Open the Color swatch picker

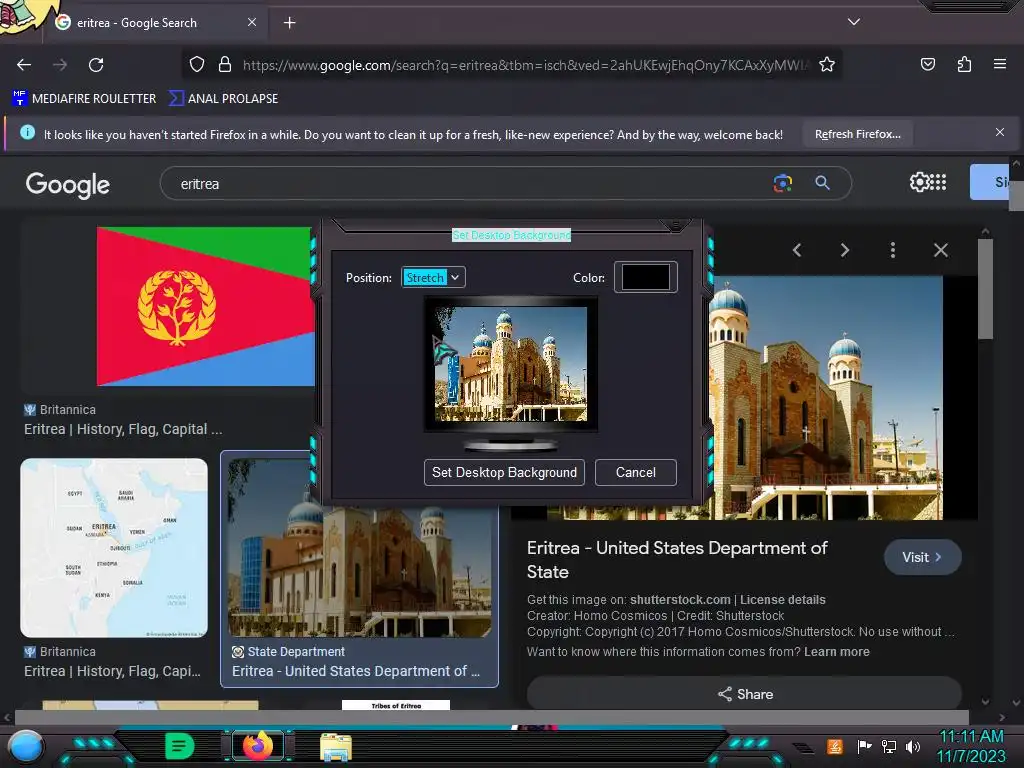[x=645, y=277]
